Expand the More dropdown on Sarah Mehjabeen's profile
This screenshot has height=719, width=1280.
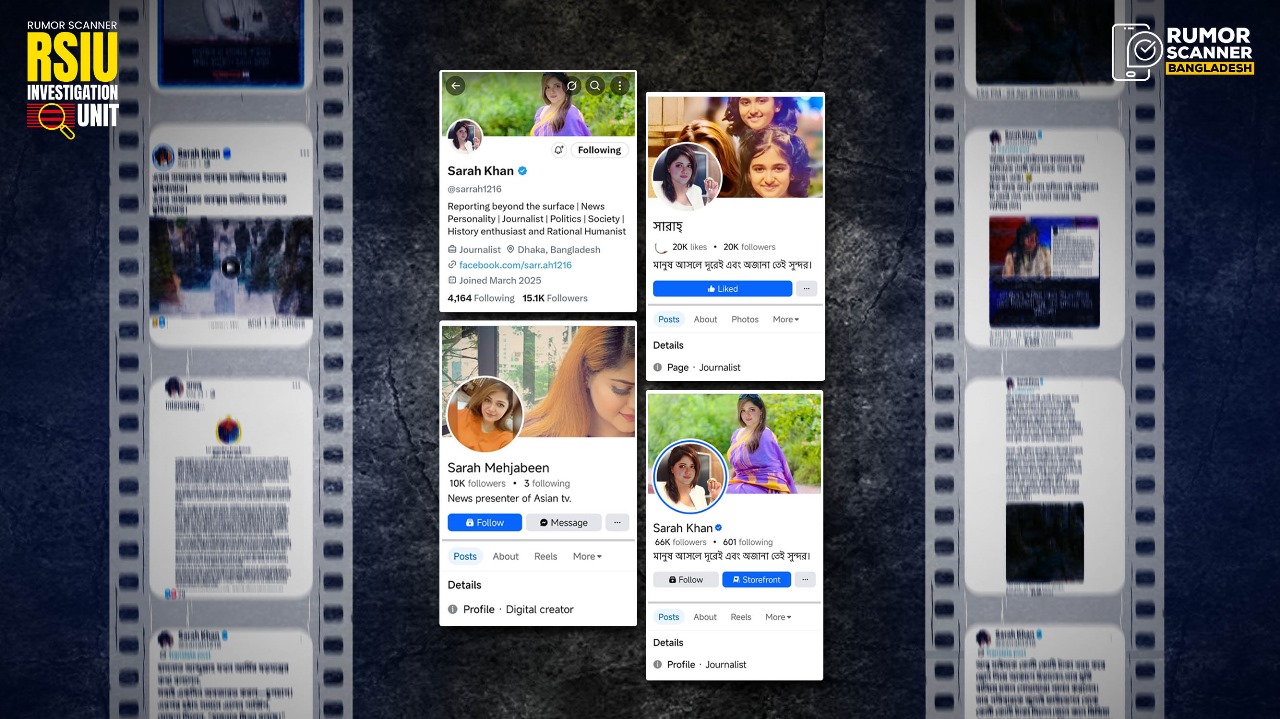coord(587,556)
